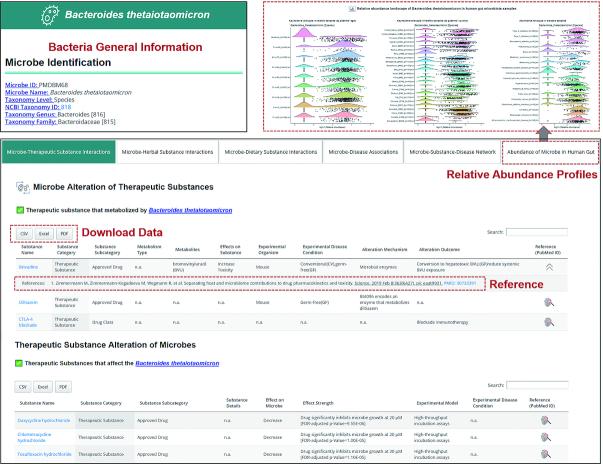Download affecting substances table as CSV
603x464 pixels.
click(23, 387)
